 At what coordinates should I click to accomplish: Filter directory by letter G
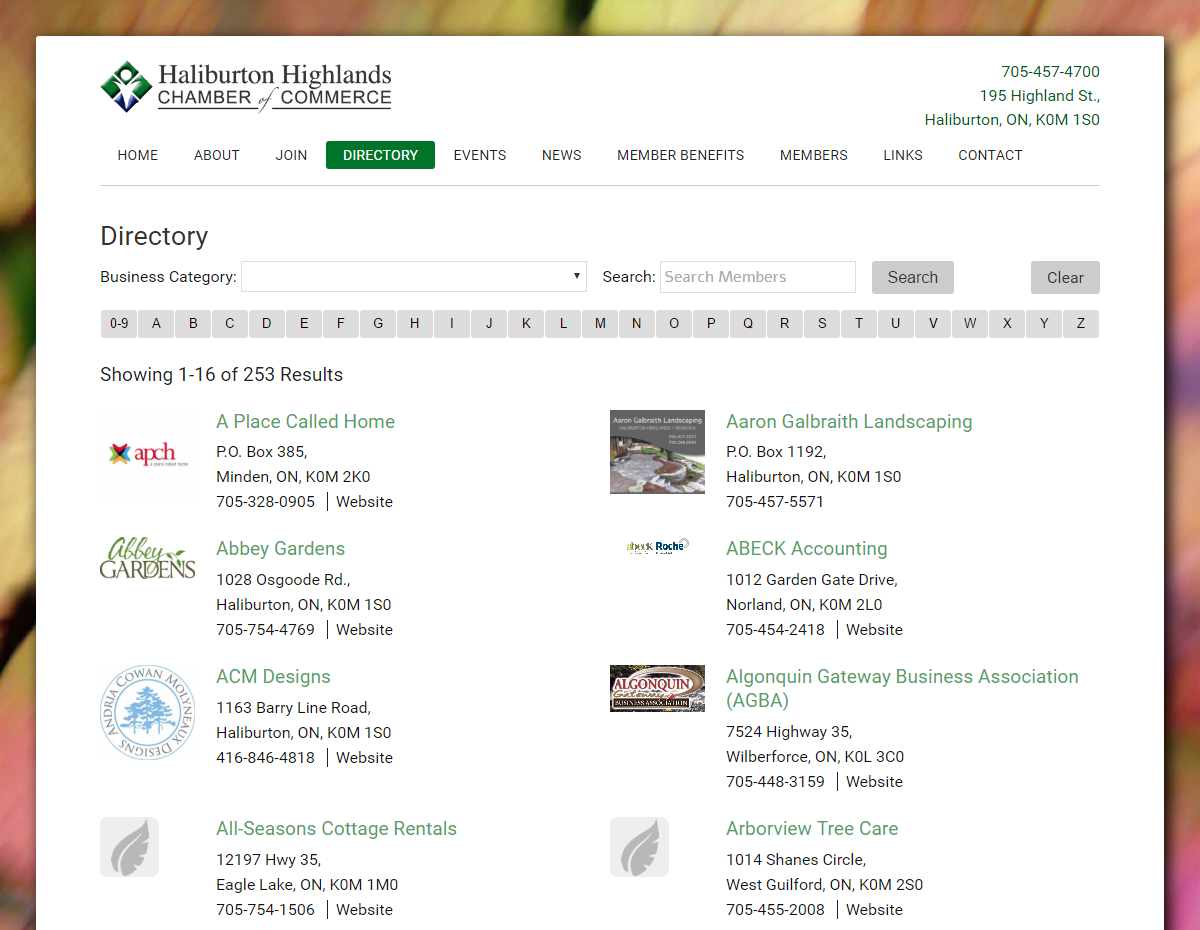point(378,323)
